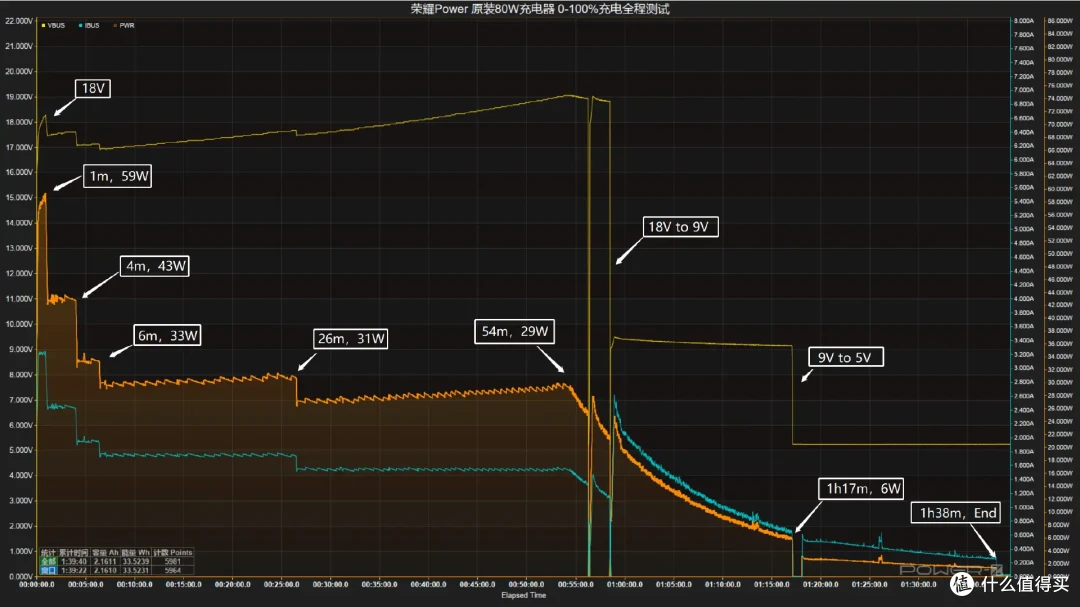The image size is (1080, 607).
Task: Click the 00:55:00.0 time axis tick
Action: point(575,584)
